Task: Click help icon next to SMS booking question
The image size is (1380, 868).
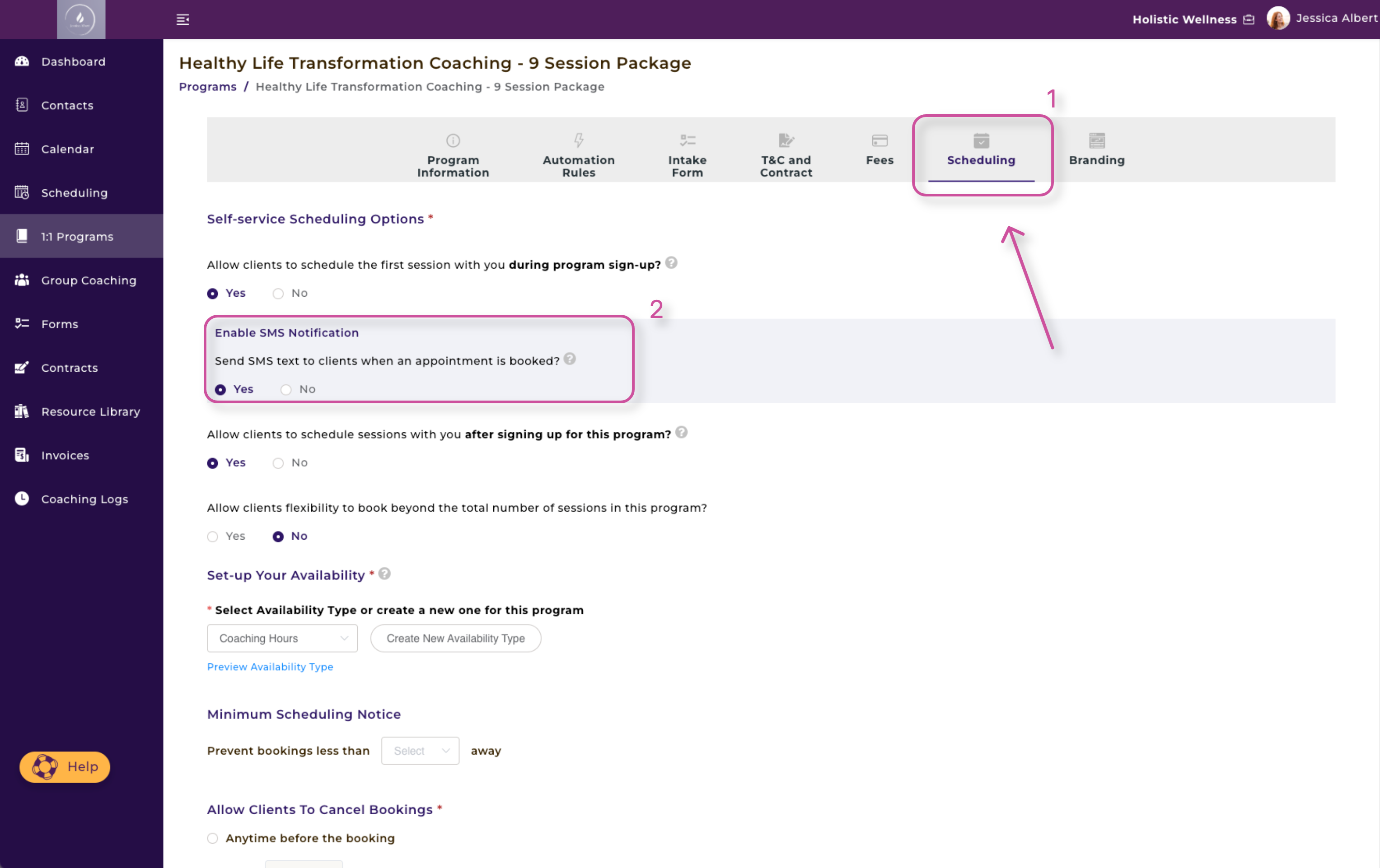Action: point(570,359)
